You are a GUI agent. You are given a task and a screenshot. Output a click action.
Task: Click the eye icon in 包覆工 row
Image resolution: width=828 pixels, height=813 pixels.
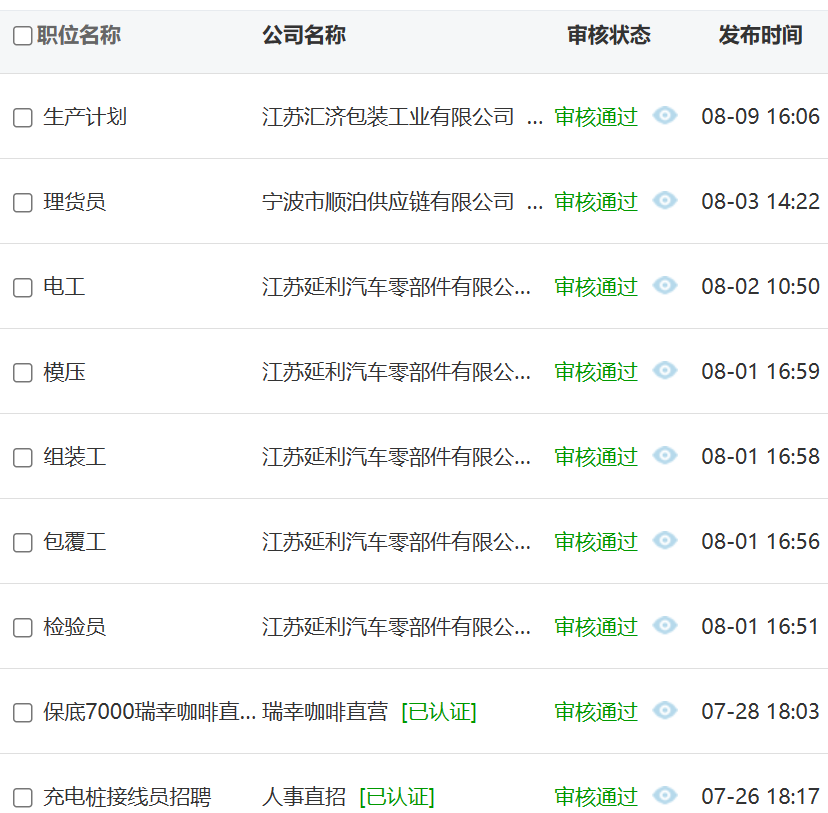click(x=664, y=541)
